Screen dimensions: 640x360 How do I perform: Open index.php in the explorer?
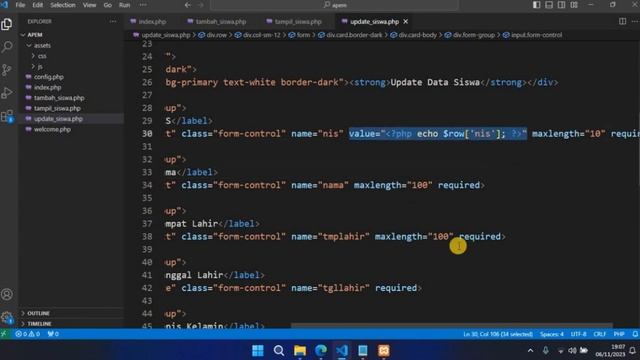(47, 87)
